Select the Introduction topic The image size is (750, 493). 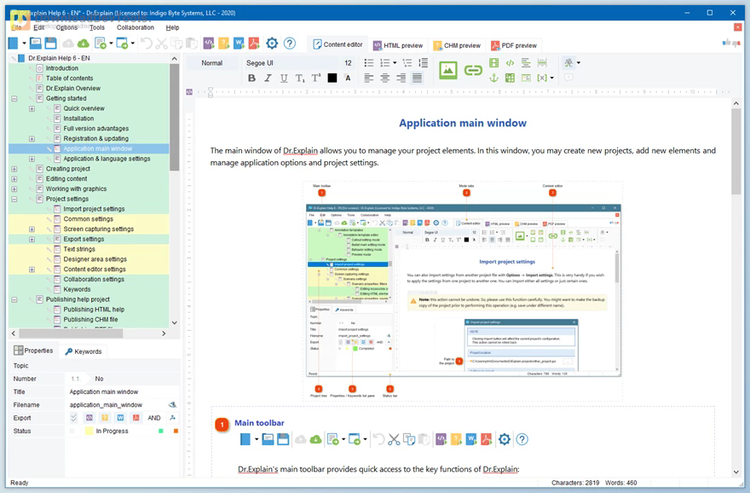62,68
